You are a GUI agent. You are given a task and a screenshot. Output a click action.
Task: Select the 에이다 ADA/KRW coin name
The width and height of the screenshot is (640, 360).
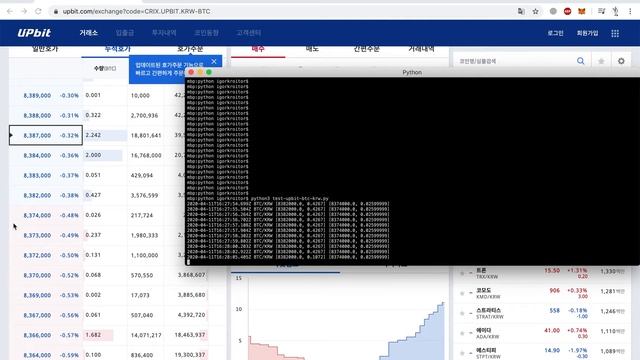(487, 333)
